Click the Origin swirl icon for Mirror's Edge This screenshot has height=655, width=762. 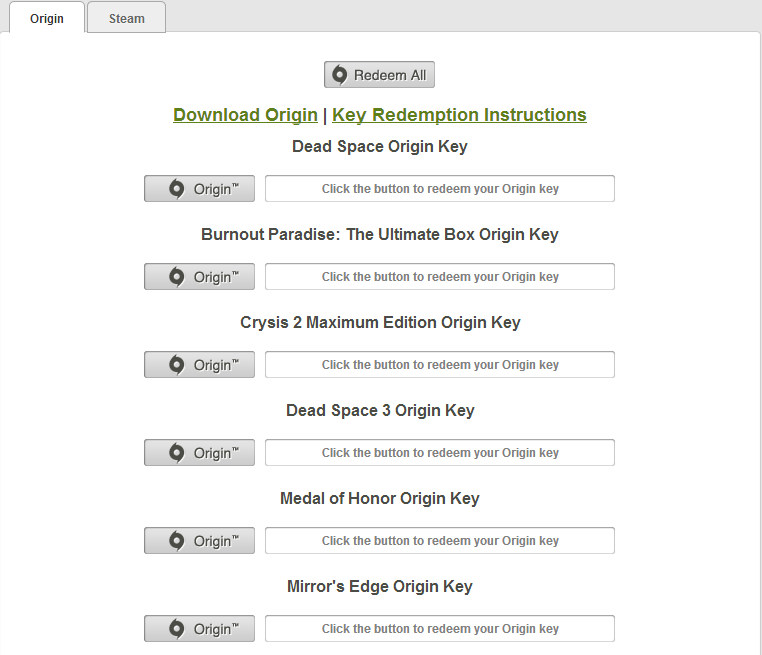click(176, 628)
